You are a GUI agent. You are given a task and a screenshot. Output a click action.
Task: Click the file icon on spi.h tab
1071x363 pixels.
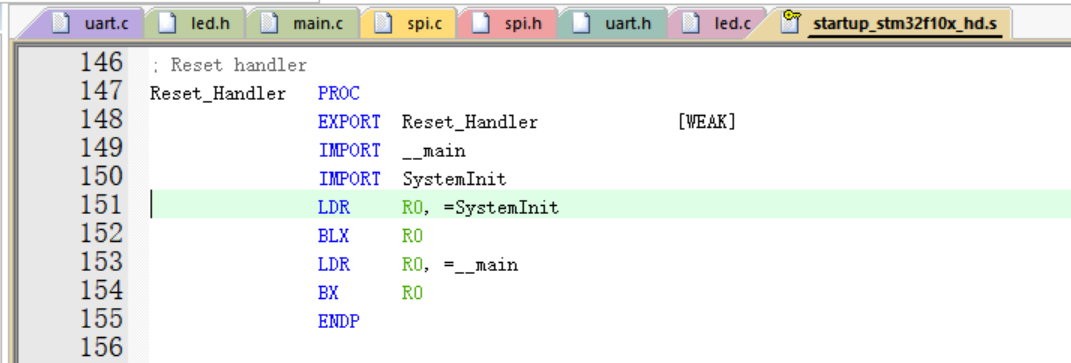click(482, 23)
